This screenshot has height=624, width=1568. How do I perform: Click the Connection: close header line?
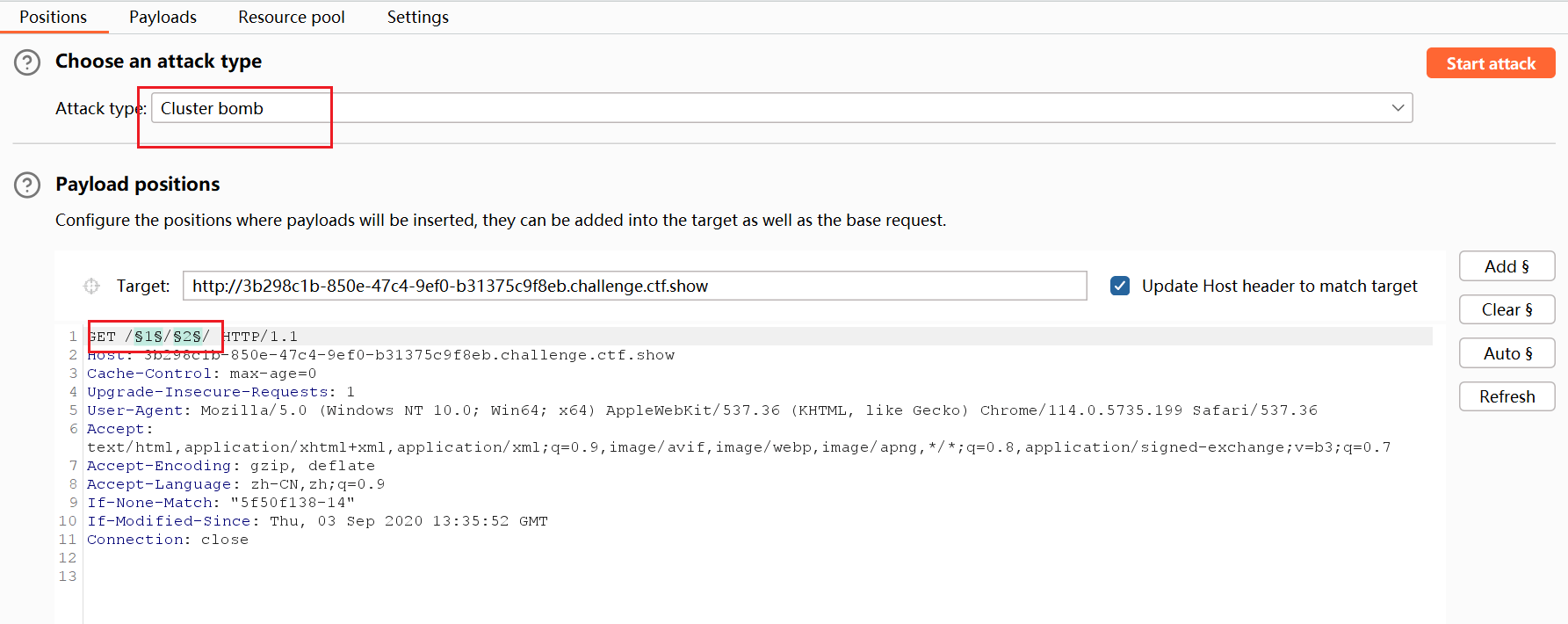[x=167, y=540]
